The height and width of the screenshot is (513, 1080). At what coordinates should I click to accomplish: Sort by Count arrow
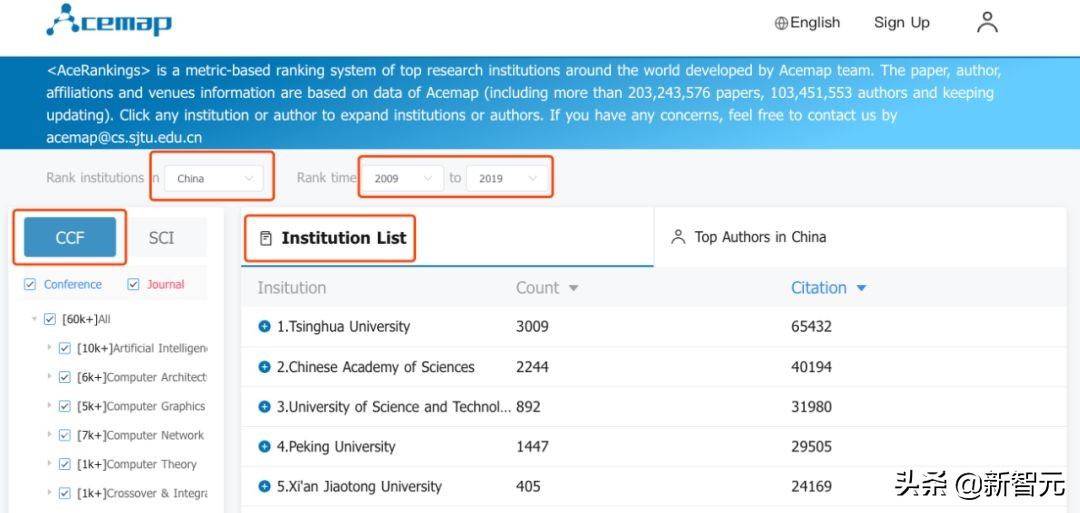pos(573,289)
